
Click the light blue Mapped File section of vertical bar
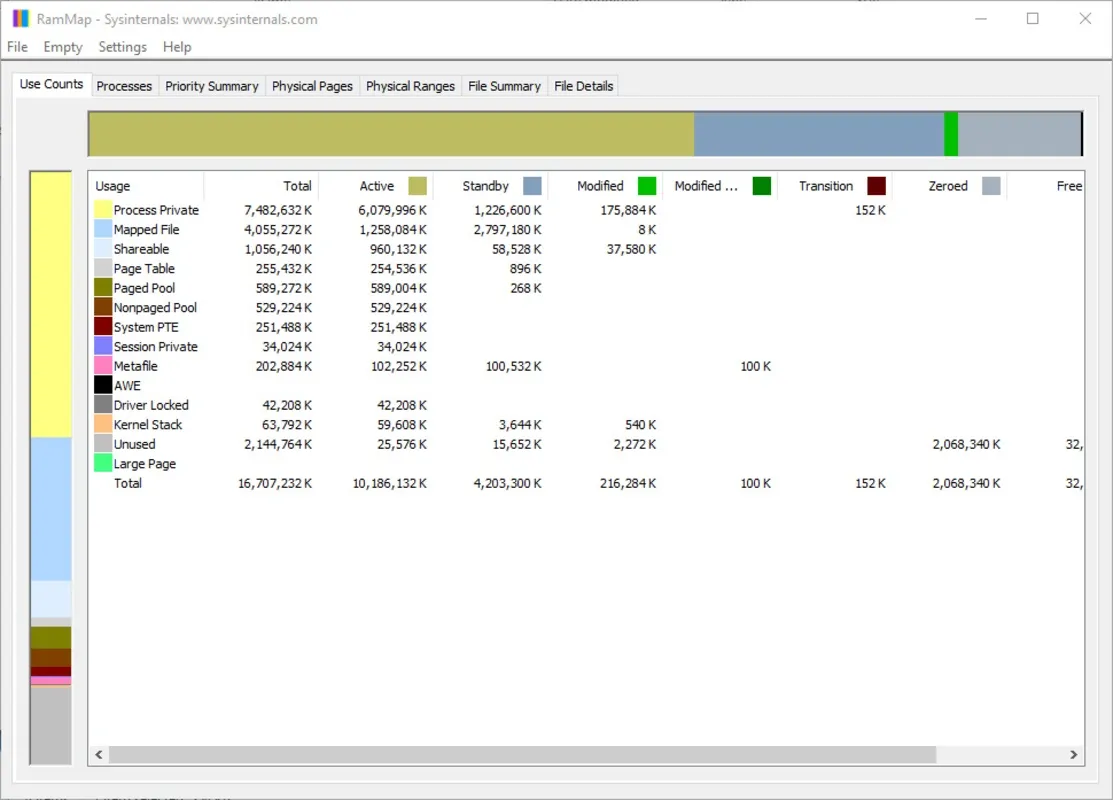point(50,509)
